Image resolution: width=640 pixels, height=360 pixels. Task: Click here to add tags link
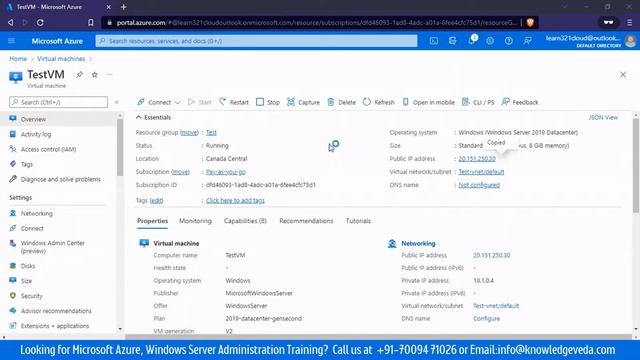[235, 200]
